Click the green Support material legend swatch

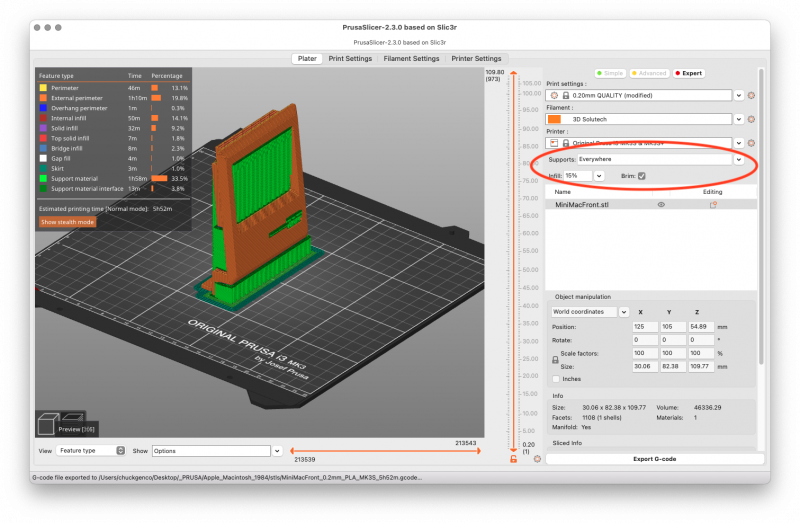coord(43,179)
